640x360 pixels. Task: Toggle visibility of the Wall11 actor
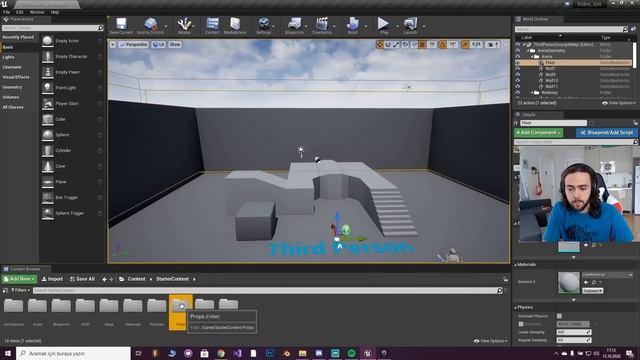(x=518, y=87)
